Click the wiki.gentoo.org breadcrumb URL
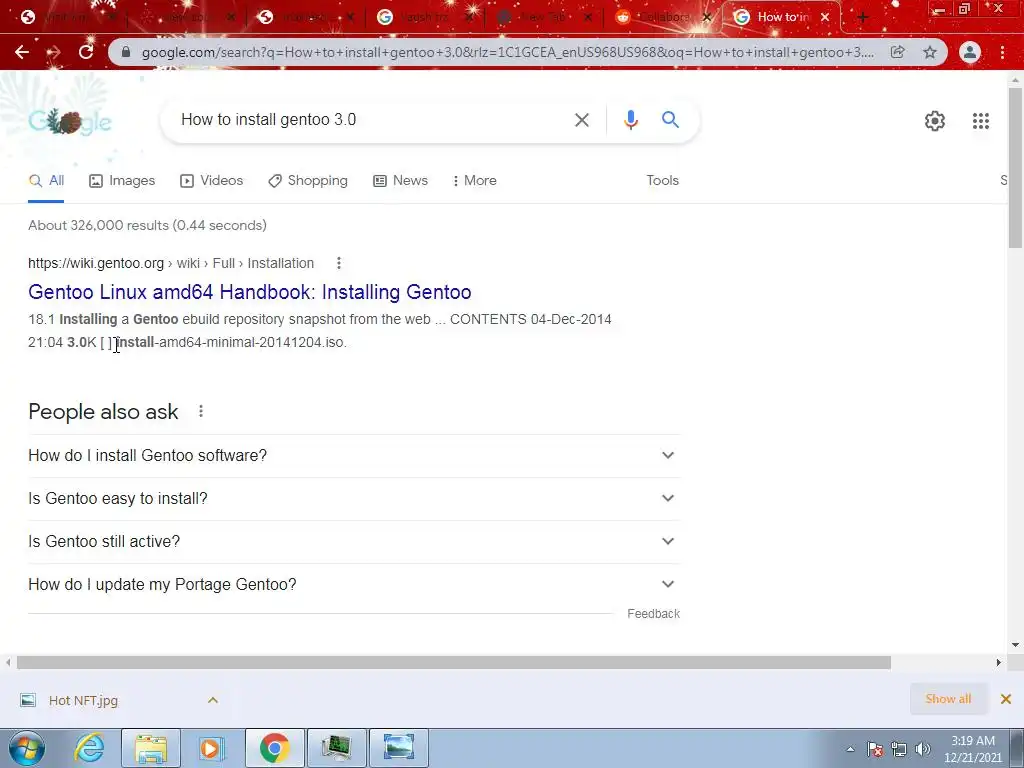This screenshot has width=1024, height=768. pos(171,263)
